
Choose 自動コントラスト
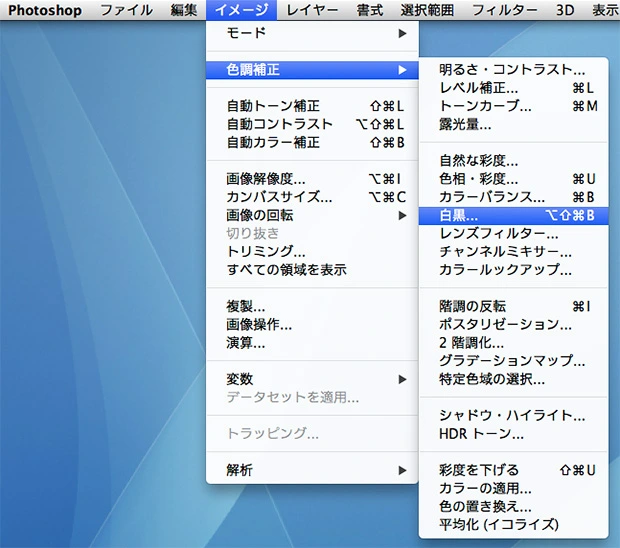point(312,124)
